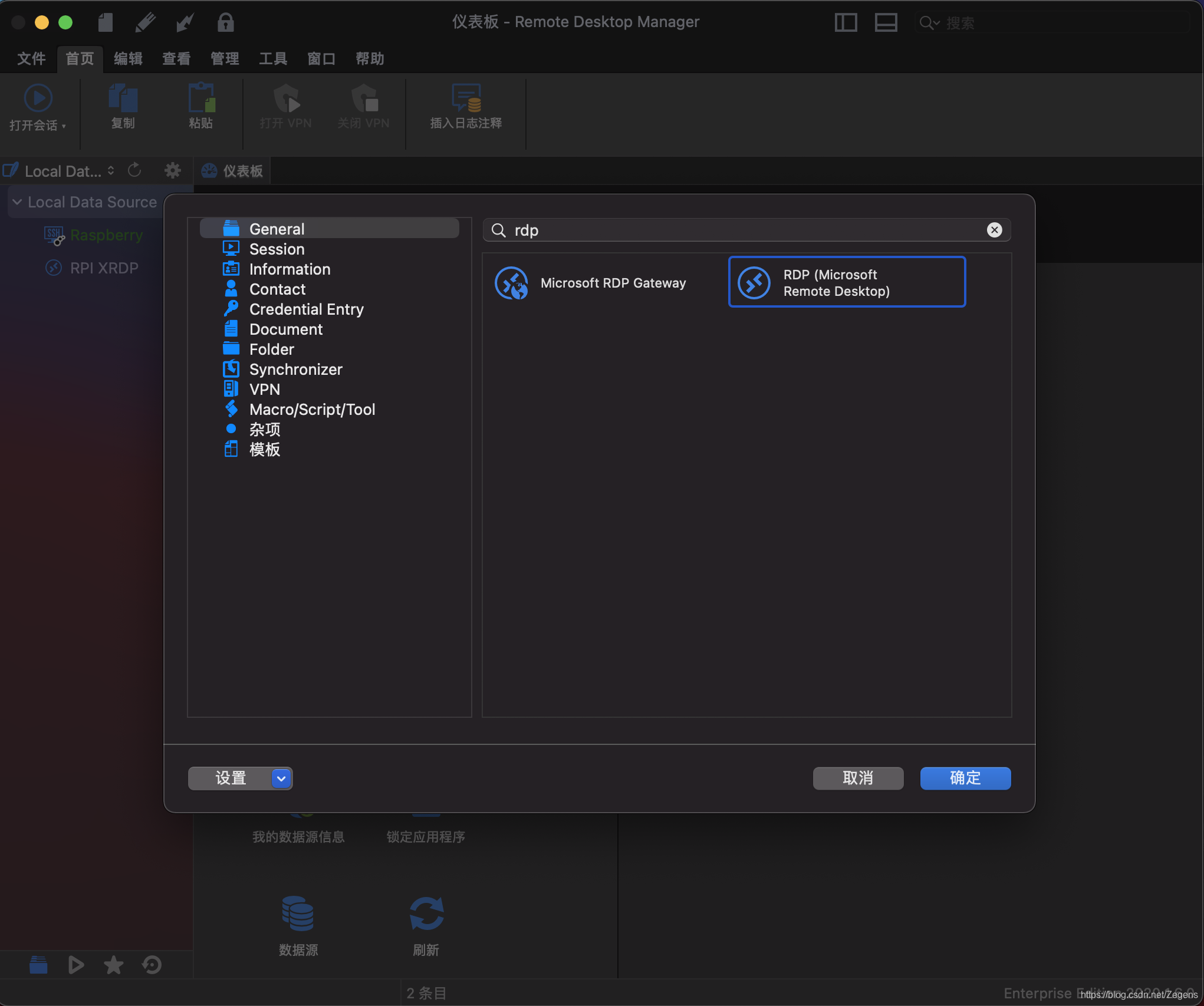Image resolution: width=1204 pixels, height=1006 pixels.
Task: Select the 模板 category
Action: (330, 449)
